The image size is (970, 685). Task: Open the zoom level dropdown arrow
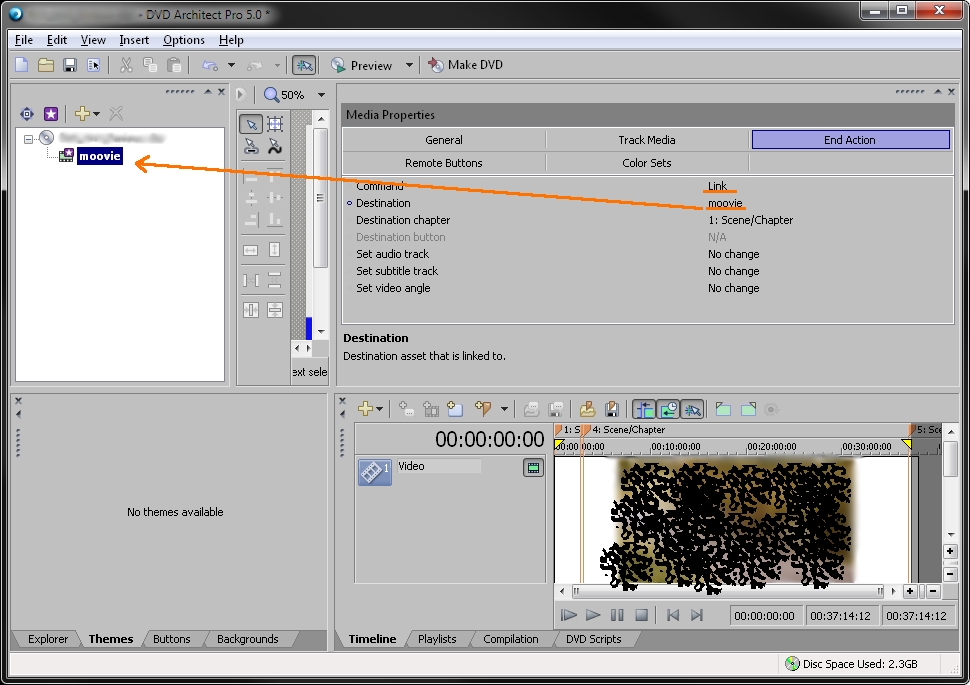[321, 95]
